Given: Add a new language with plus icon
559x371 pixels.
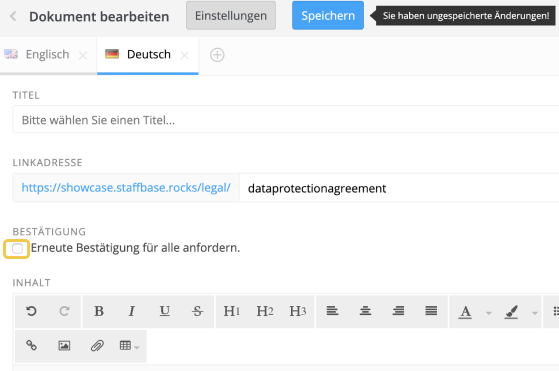Looking at the screenshot, I should pos(217,55).
